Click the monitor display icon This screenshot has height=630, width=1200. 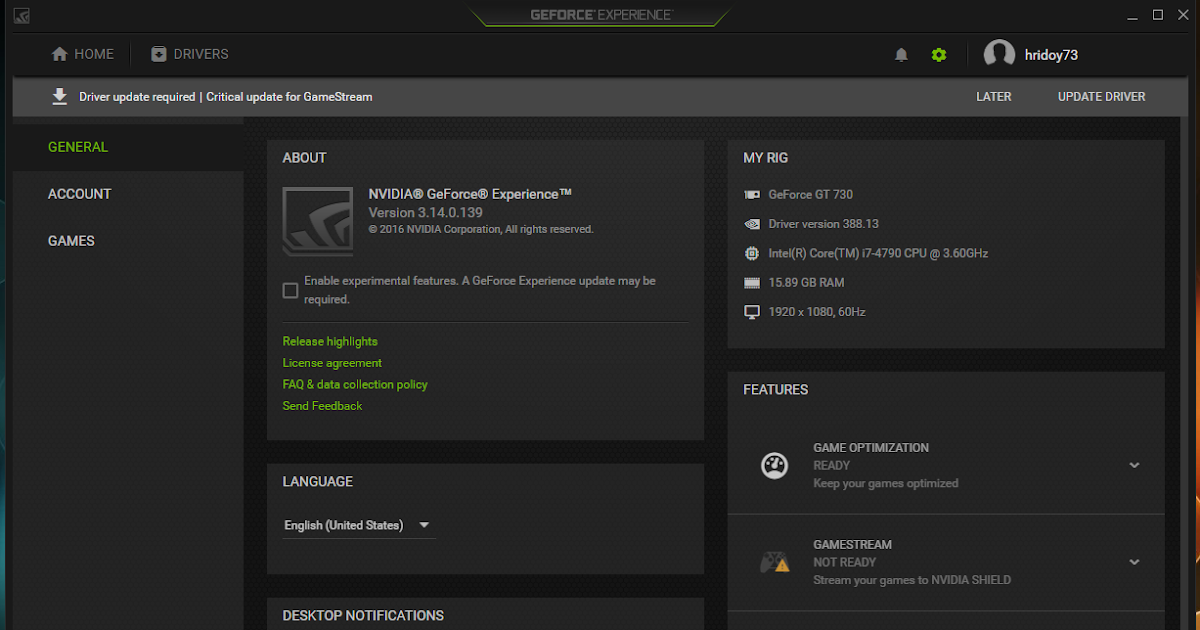click(752, 312)
